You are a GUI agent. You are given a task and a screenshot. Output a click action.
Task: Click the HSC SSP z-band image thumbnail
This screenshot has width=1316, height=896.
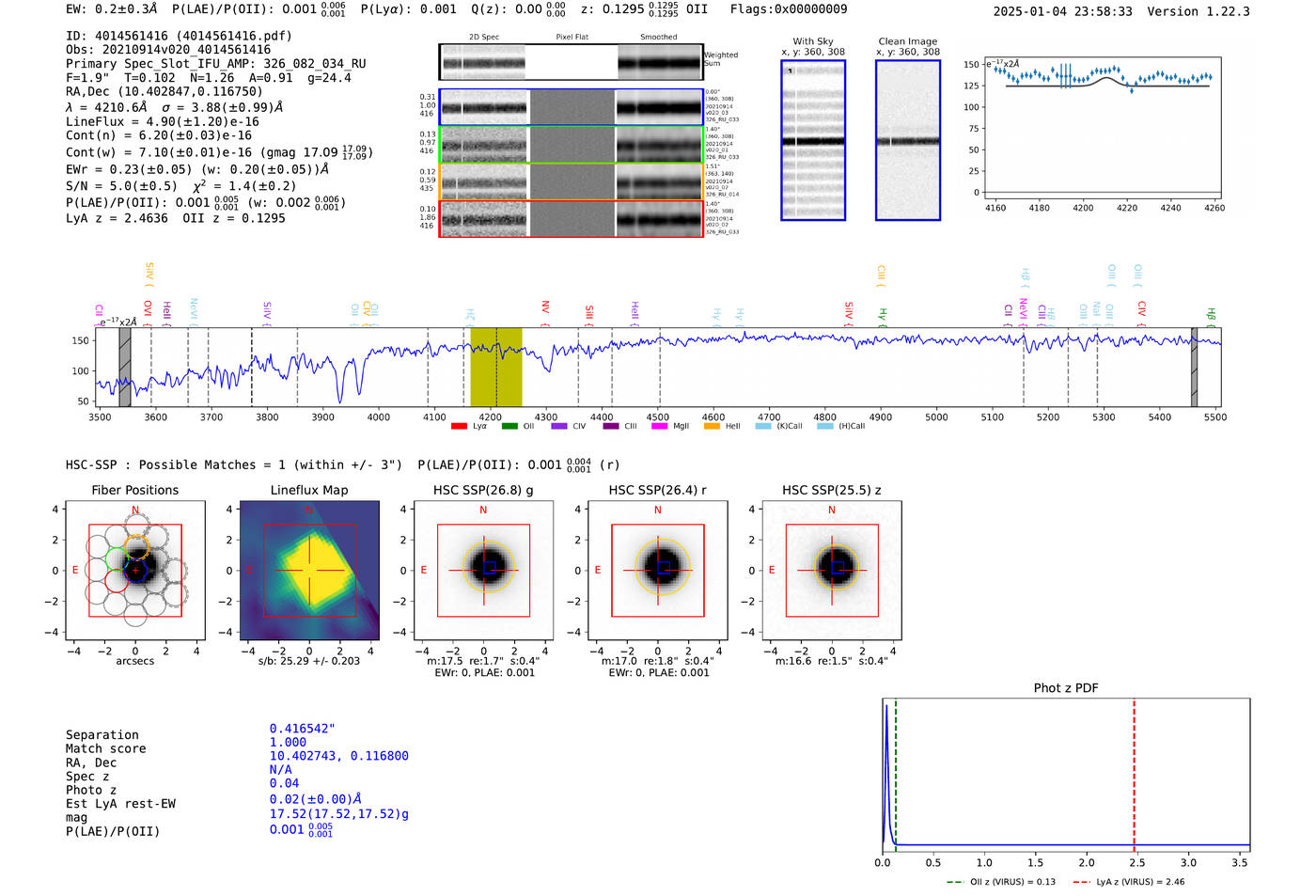[832, 571]
